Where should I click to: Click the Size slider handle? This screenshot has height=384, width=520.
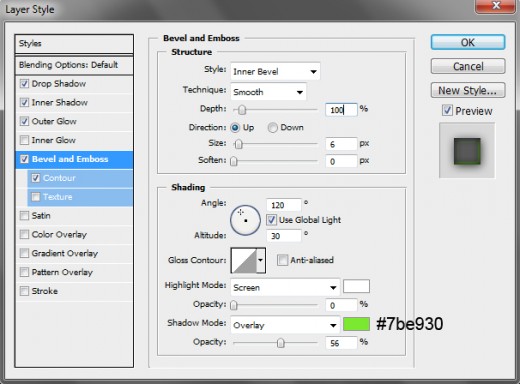point(238,144)
